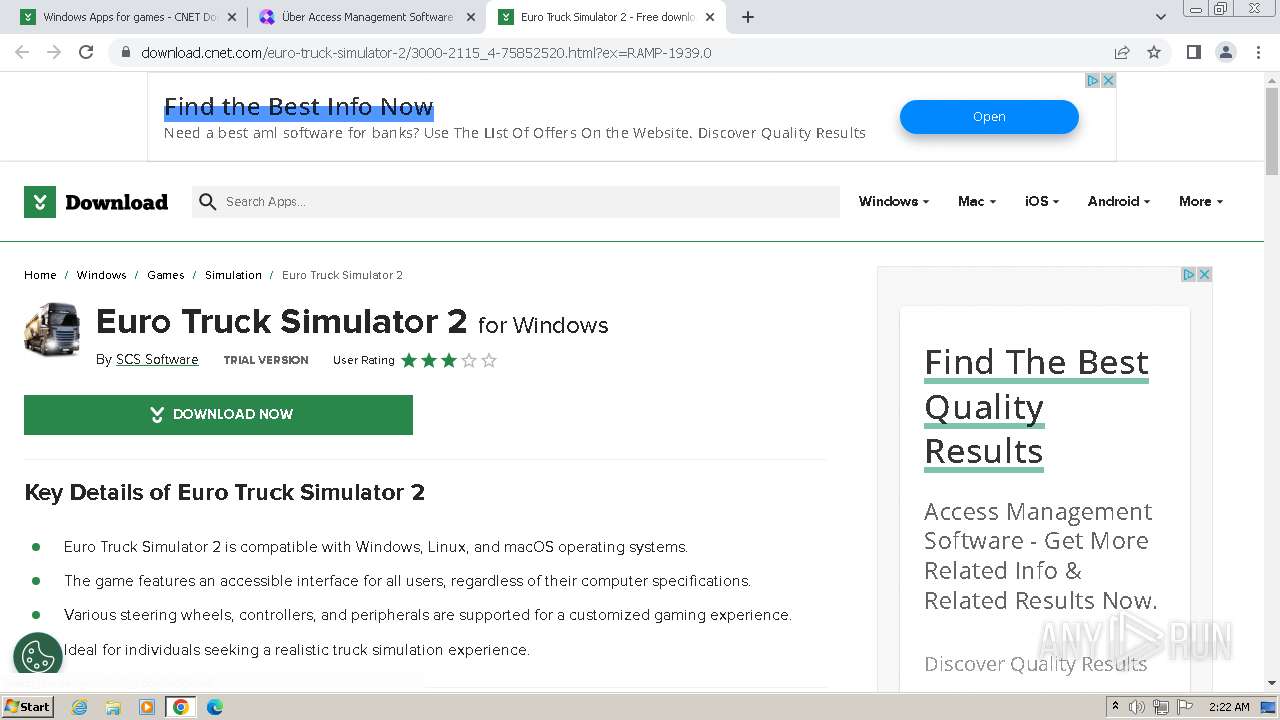Open the Windows Start menu

[x=27, y=707]
